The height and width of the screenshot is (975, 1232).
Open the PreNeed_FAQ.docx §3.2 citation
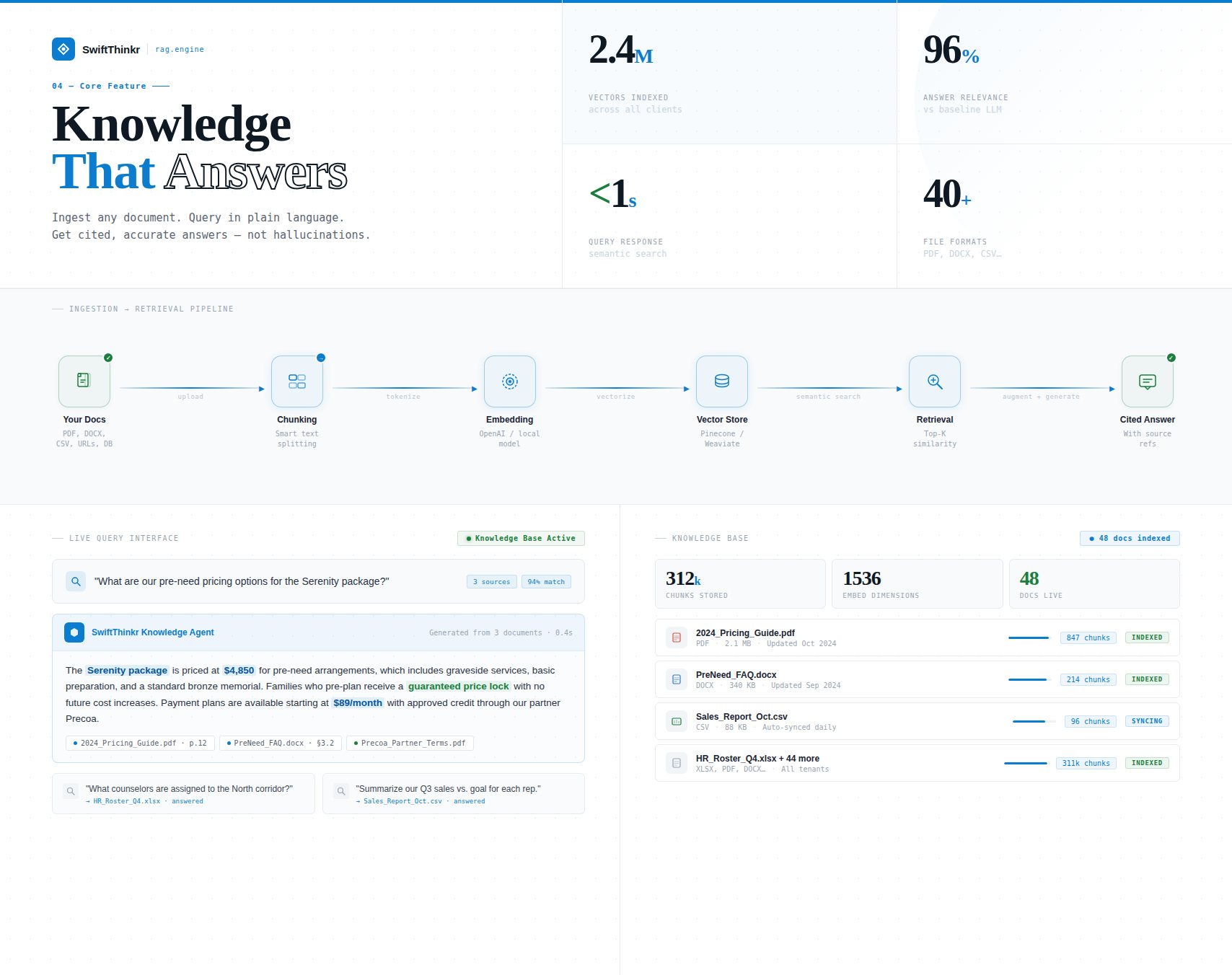pos(281,743)
